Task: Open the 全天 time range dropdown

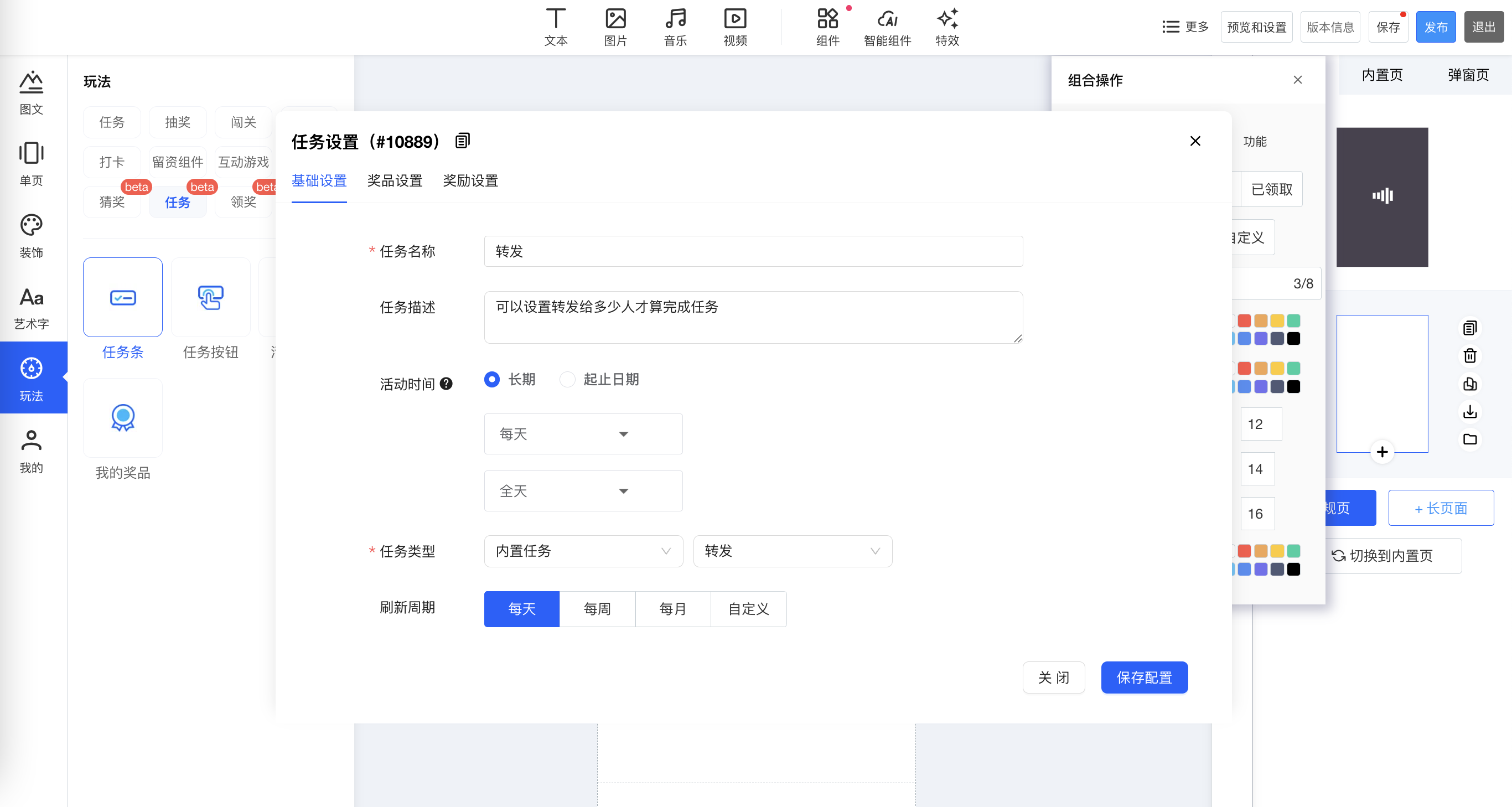Action: tap(583, 490)
